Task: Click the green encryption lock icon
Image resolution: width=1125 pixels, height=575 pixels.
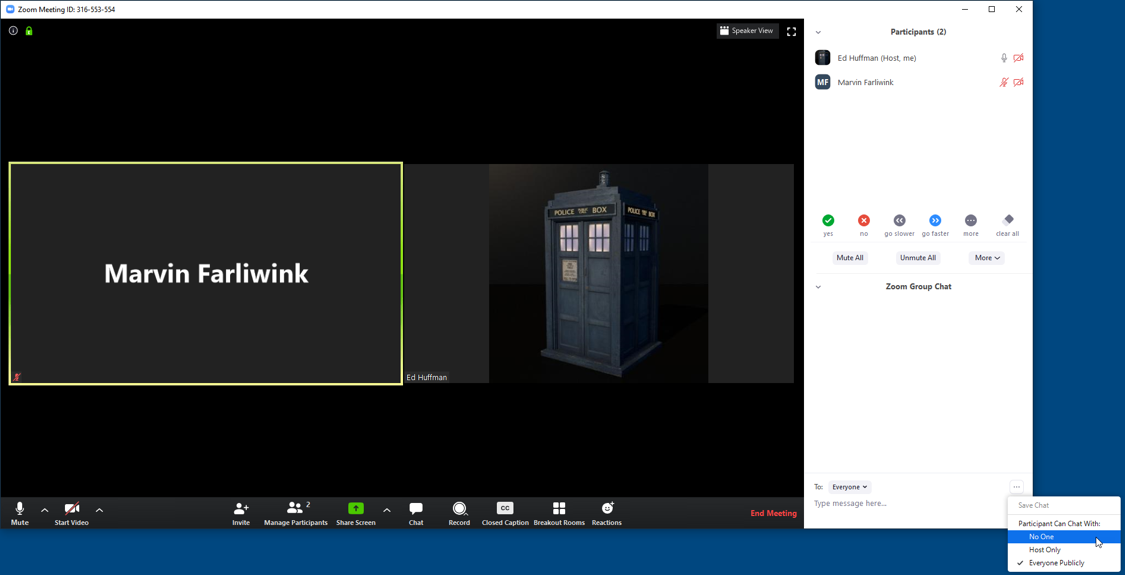Action: coord(29,31)
